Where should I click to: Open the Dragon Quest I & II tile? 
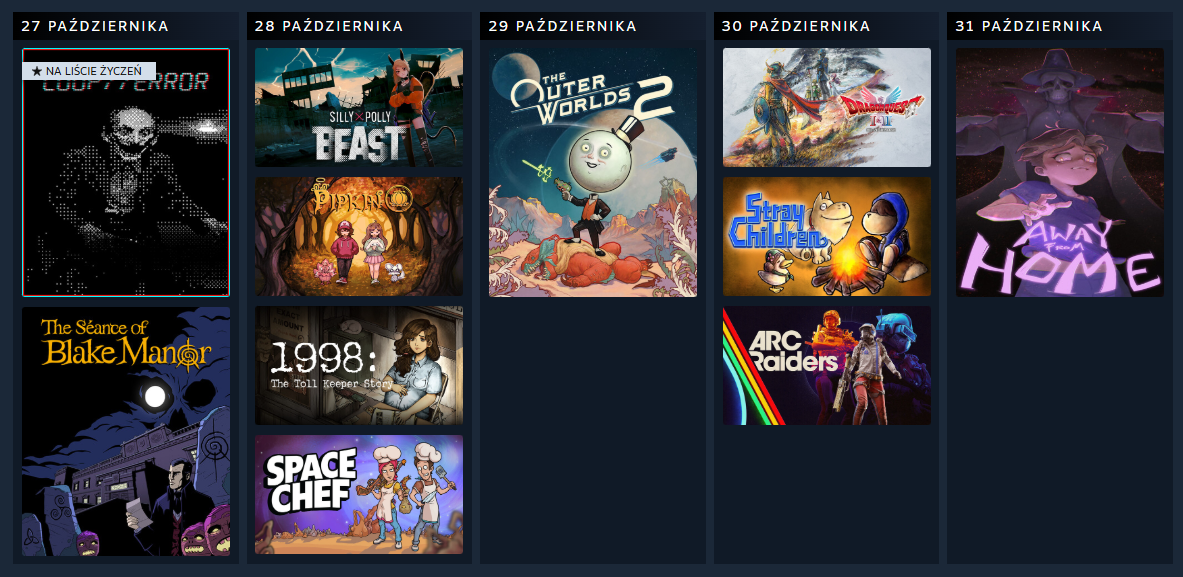(827, 107)
